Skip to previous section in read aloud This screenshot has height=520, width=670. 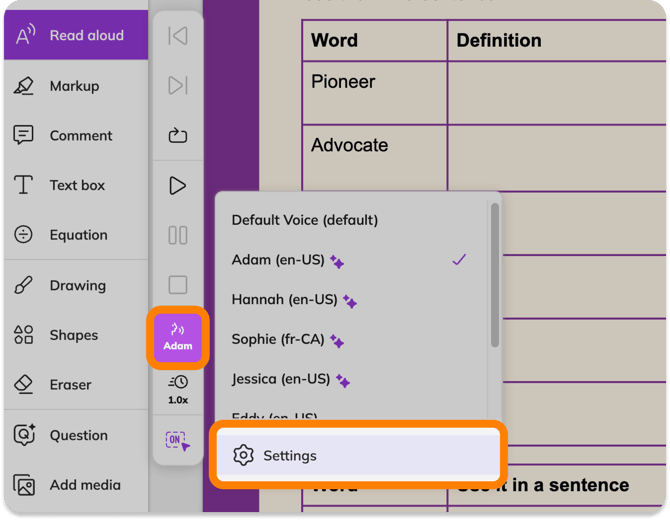coord(178,35)
